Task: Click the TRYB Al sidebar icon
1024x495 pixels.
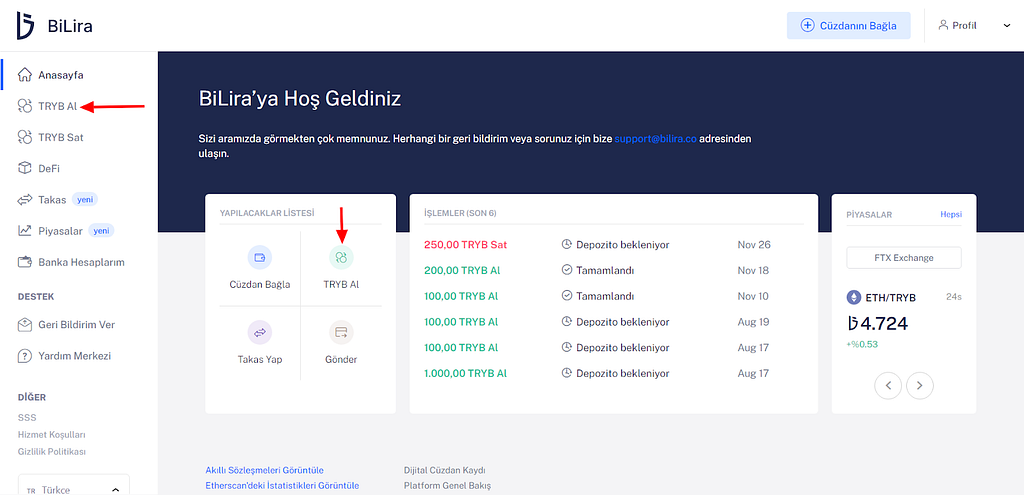Action: click(25, 106)
